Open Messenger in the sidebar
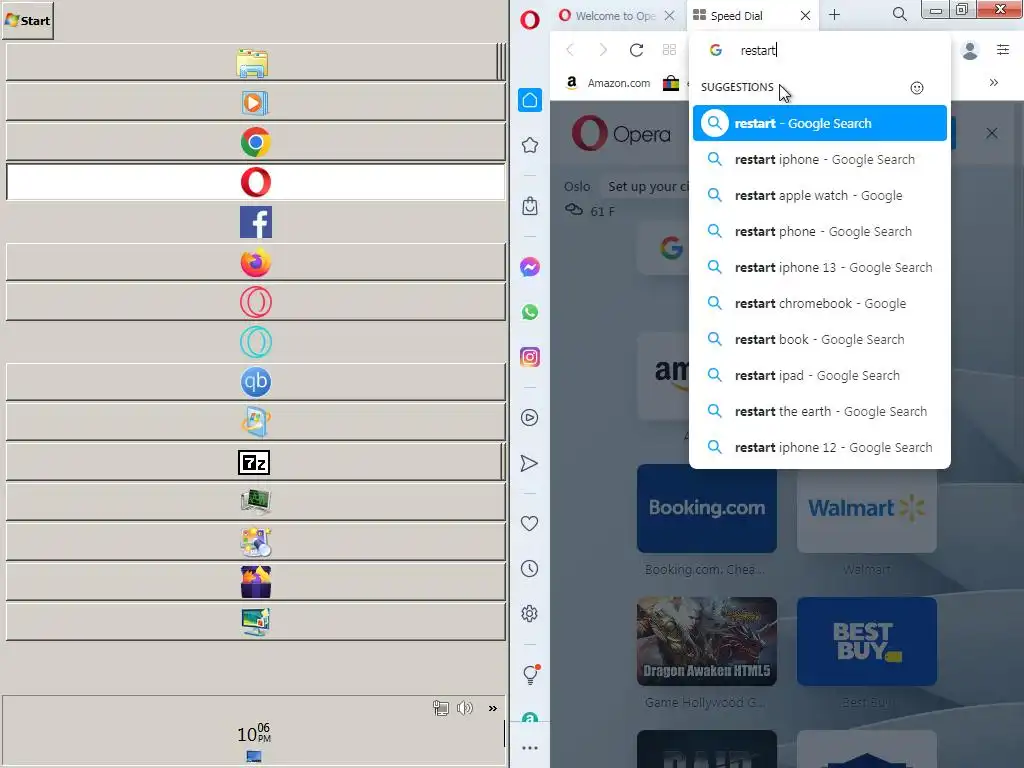 [x=530, y=266]
